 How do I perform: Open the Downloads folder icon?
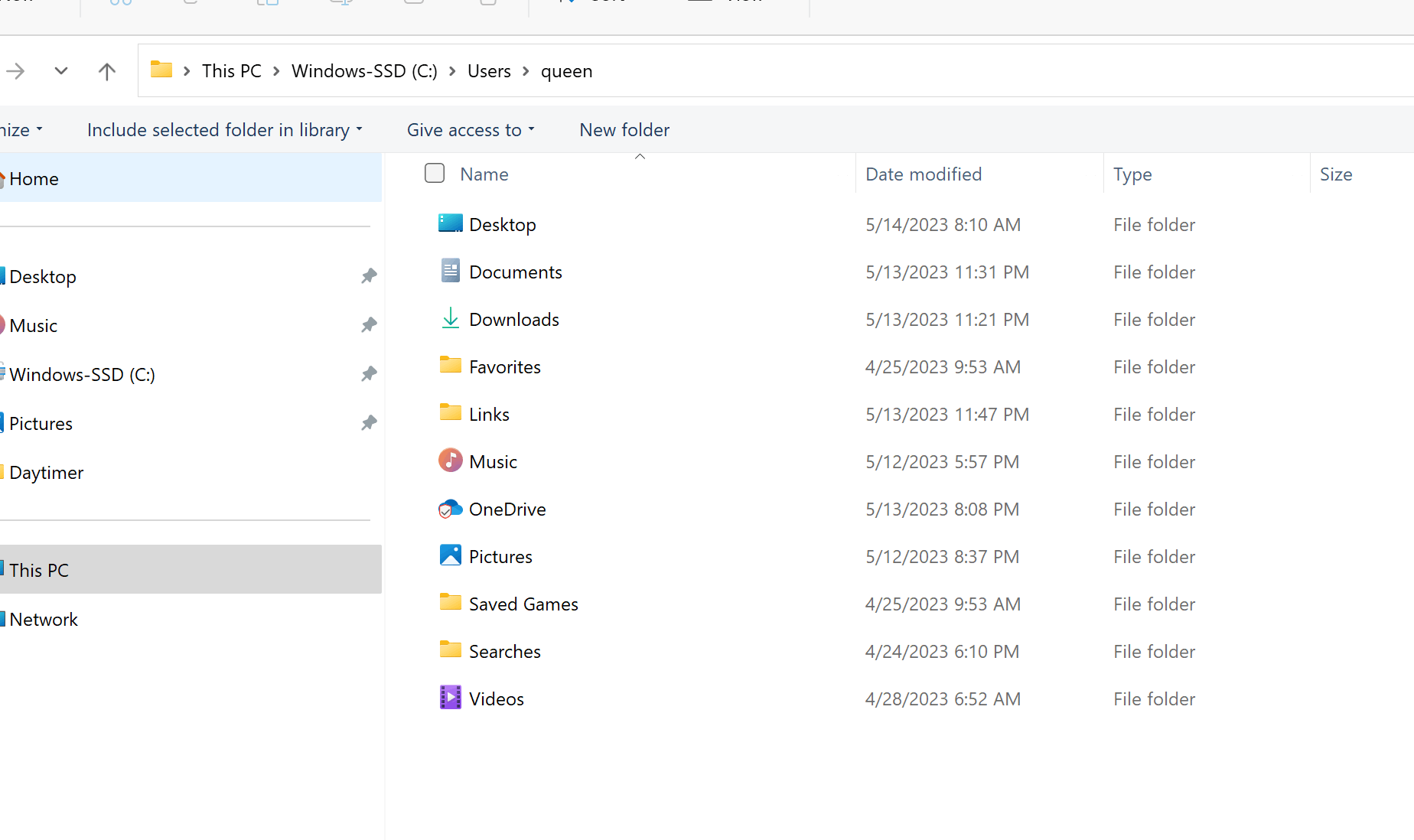coord(450,319)
